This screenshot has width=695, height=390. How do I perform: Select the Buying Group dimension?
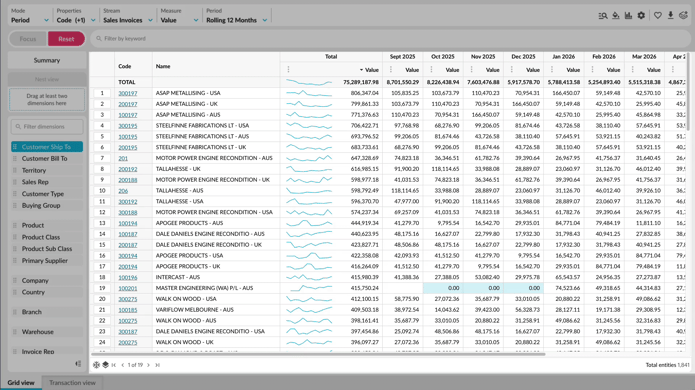47,205
